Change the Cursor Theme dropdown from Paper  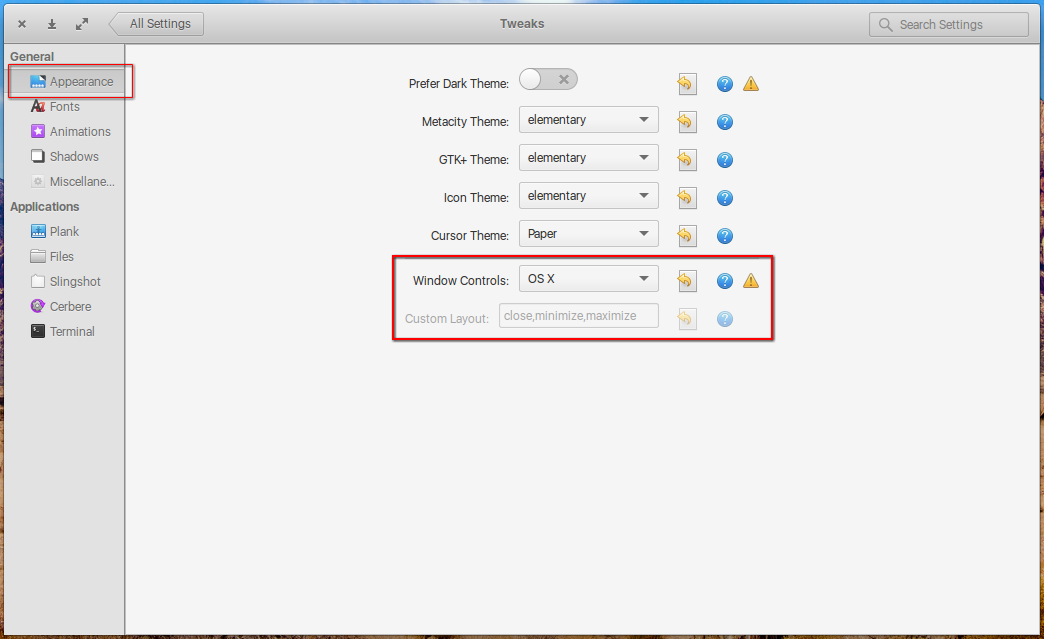589,234
